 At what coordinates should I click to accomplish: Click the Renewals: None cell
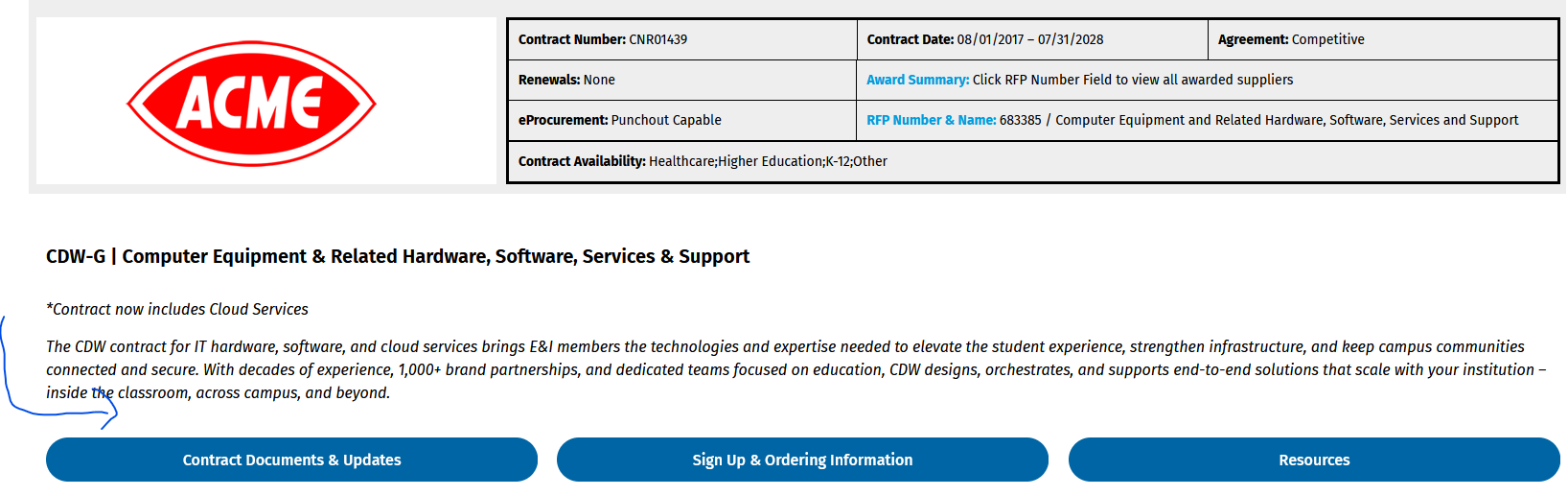point(682,80)
